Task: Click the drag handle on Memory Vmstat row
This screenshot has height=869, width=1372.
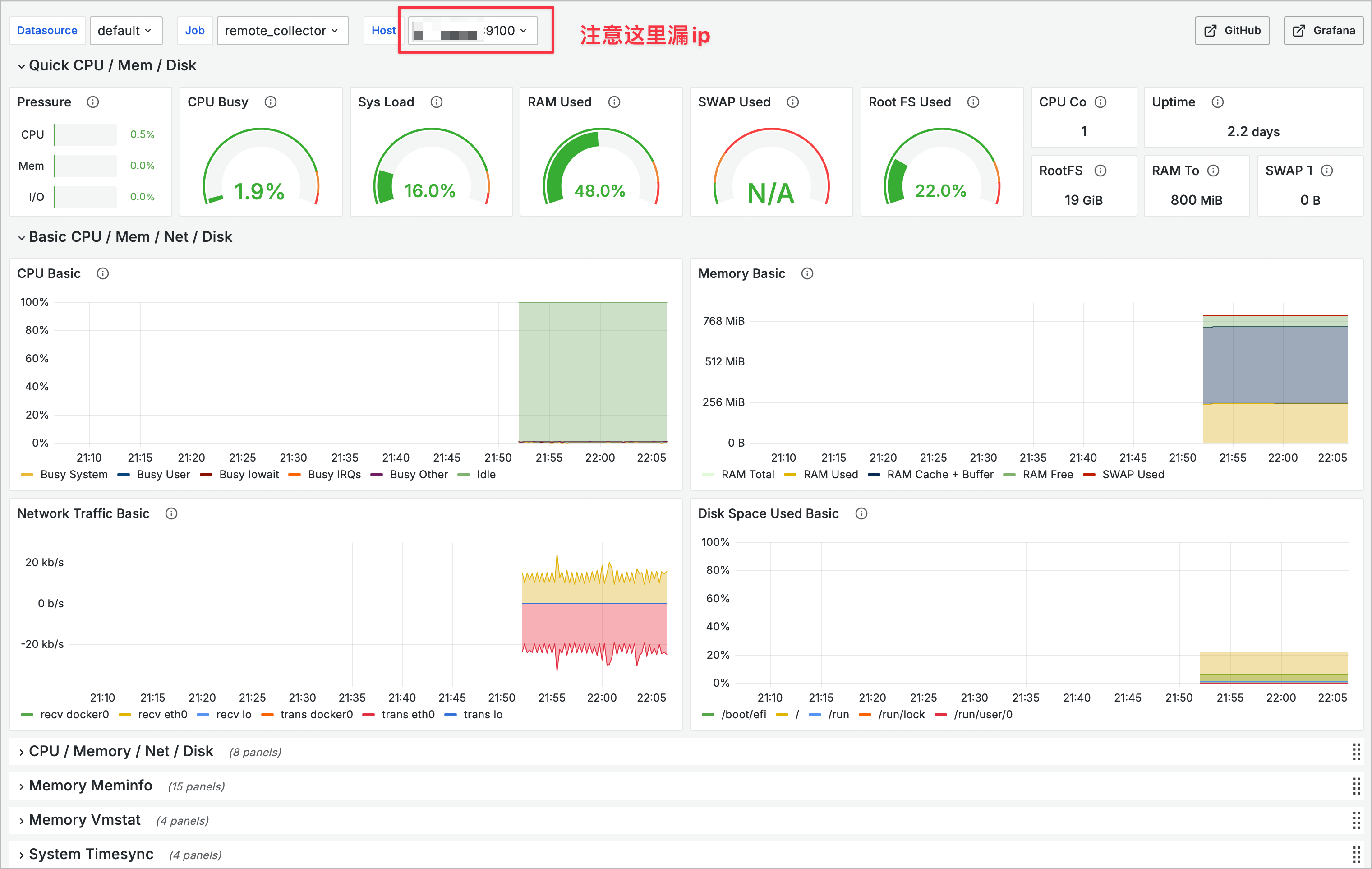Action: (1356, 821)
